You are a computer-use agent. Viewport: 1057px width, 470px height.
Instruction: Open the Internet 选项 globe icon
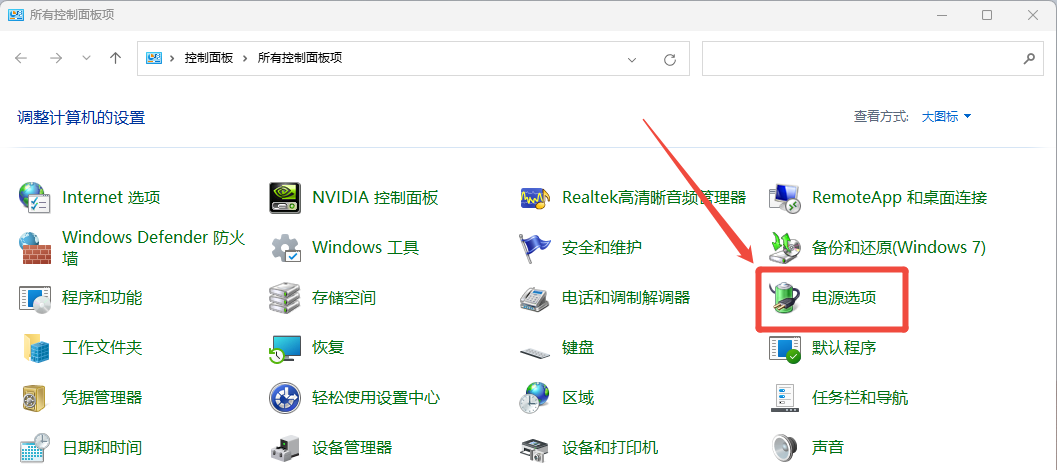pos(34,198)
